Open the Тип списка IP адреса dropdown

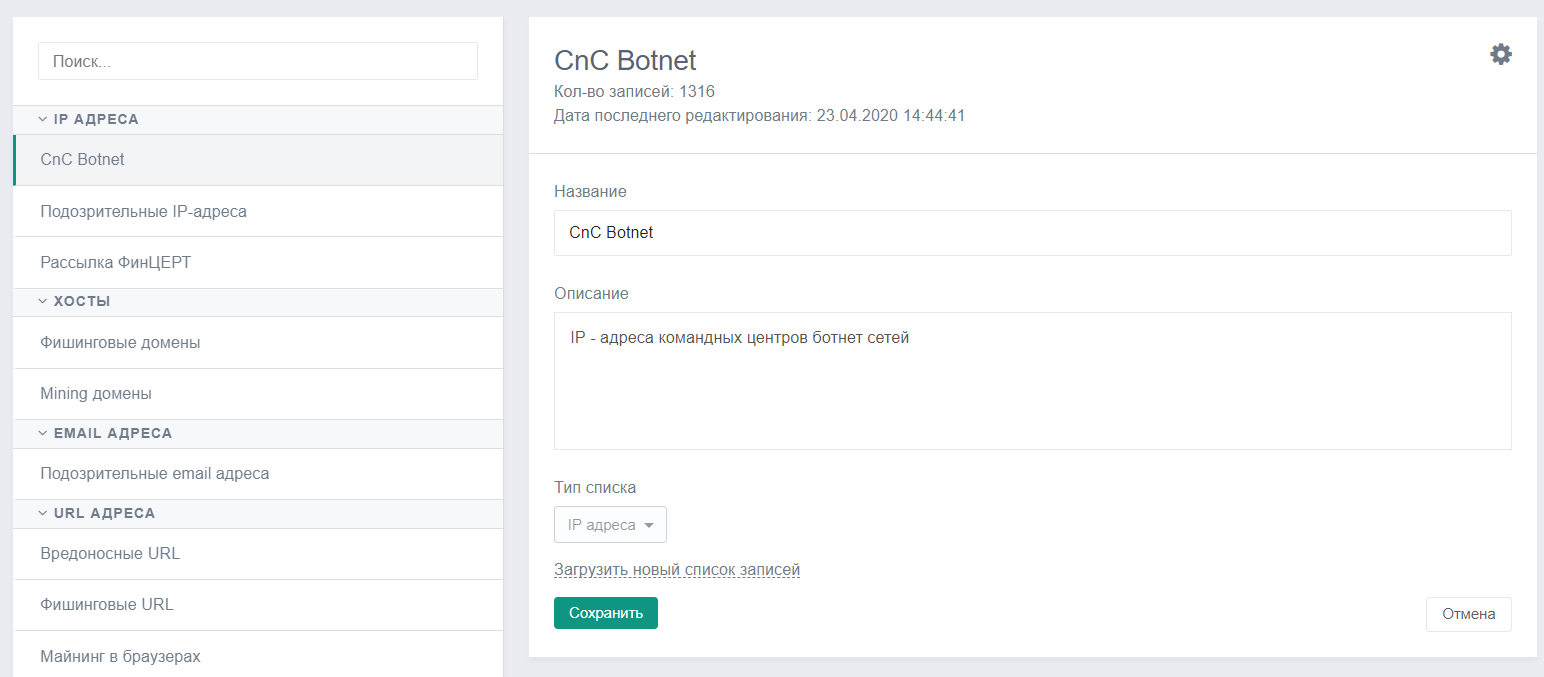[x=610, y=525]
